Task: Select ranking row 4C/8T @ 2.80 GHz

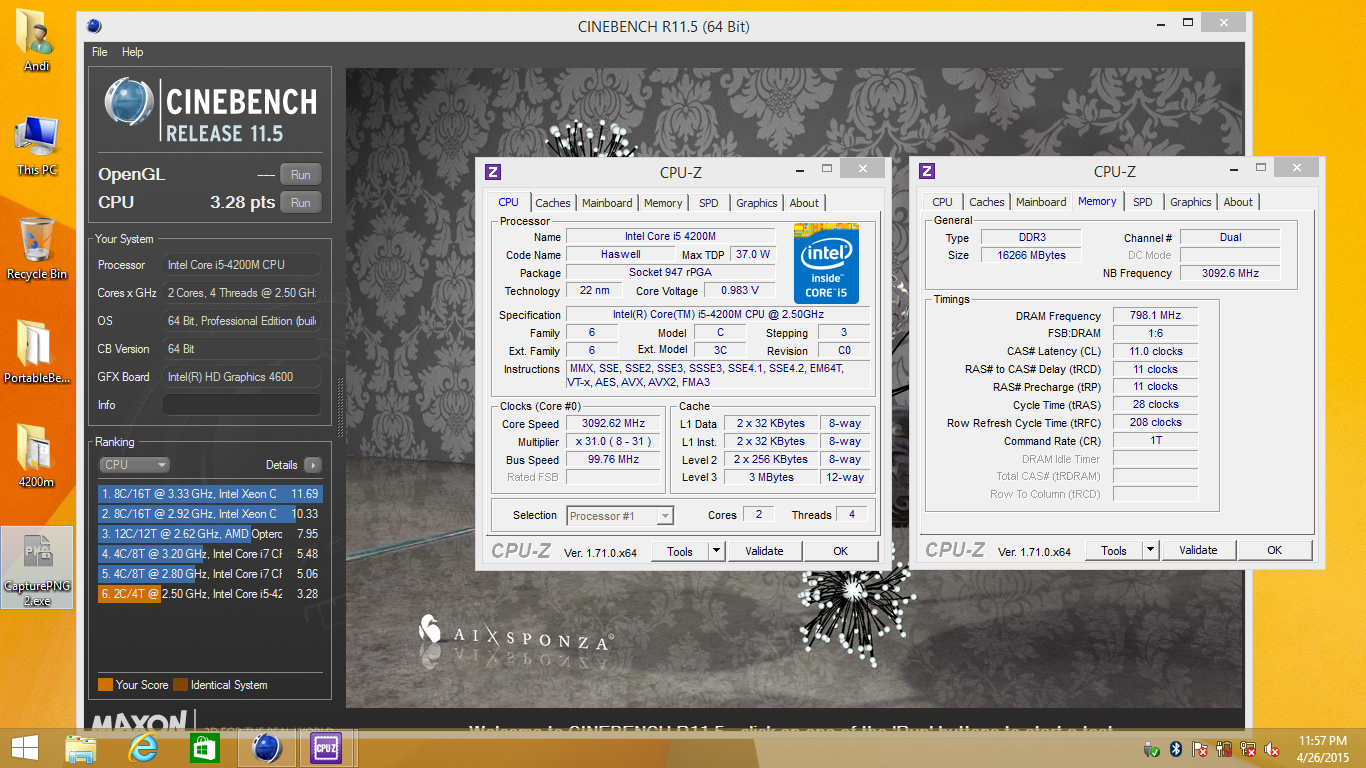Action: (x=210, y=574)
